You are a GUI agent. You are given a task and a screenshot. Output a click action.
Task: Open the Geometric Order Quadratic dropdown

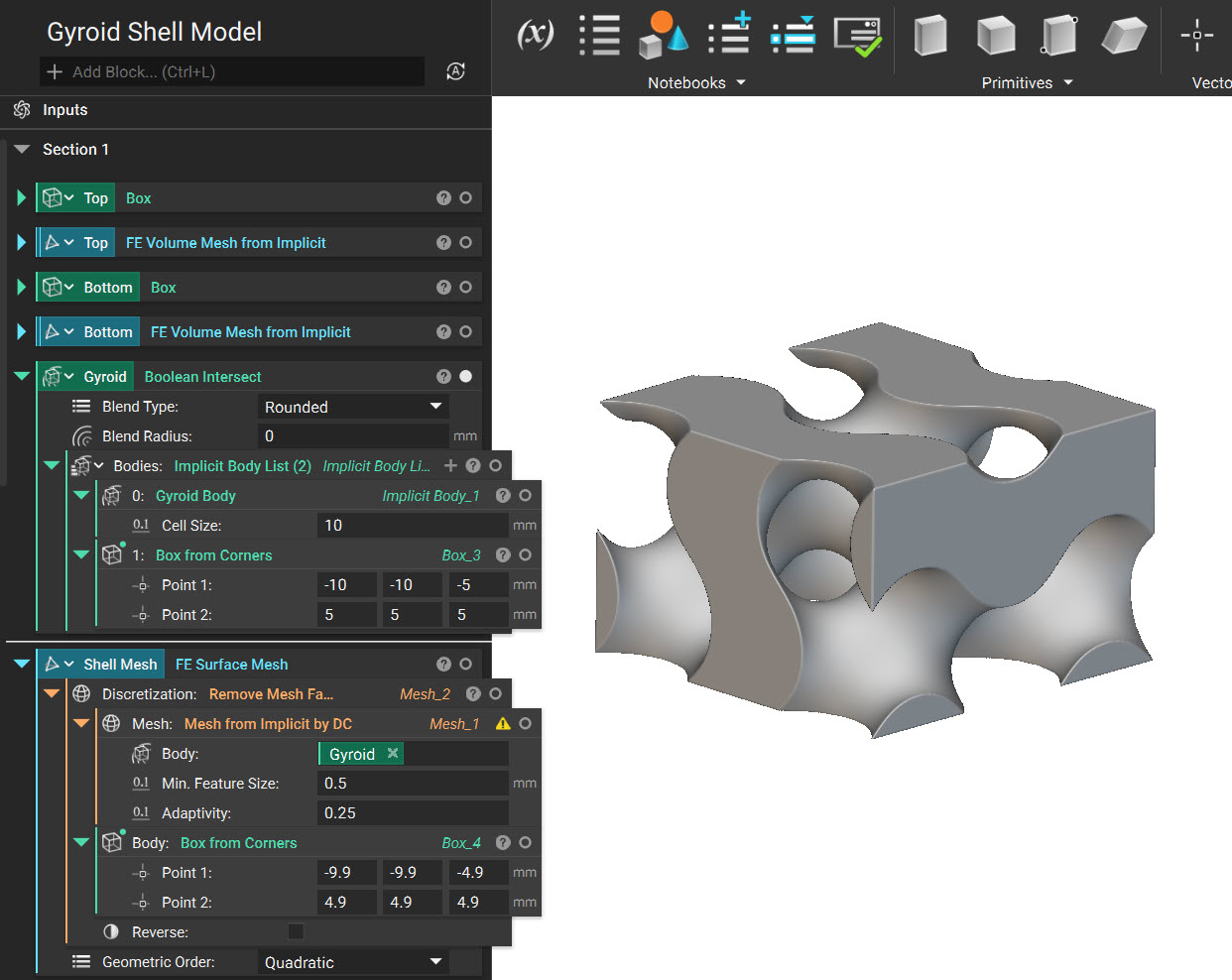pyautogui.click(x=353, y=961)
